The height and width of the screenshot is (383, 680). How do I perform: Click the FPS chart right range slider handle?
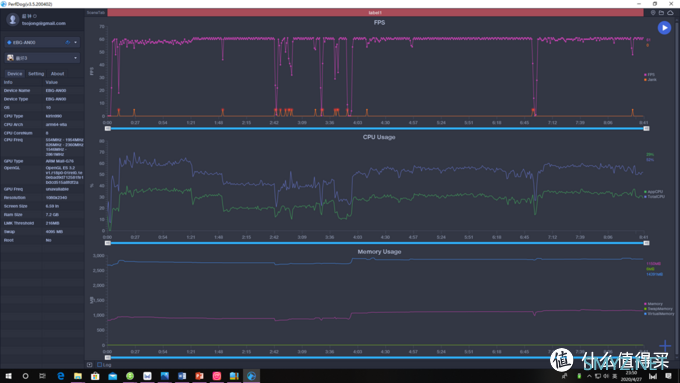(646, 128)
